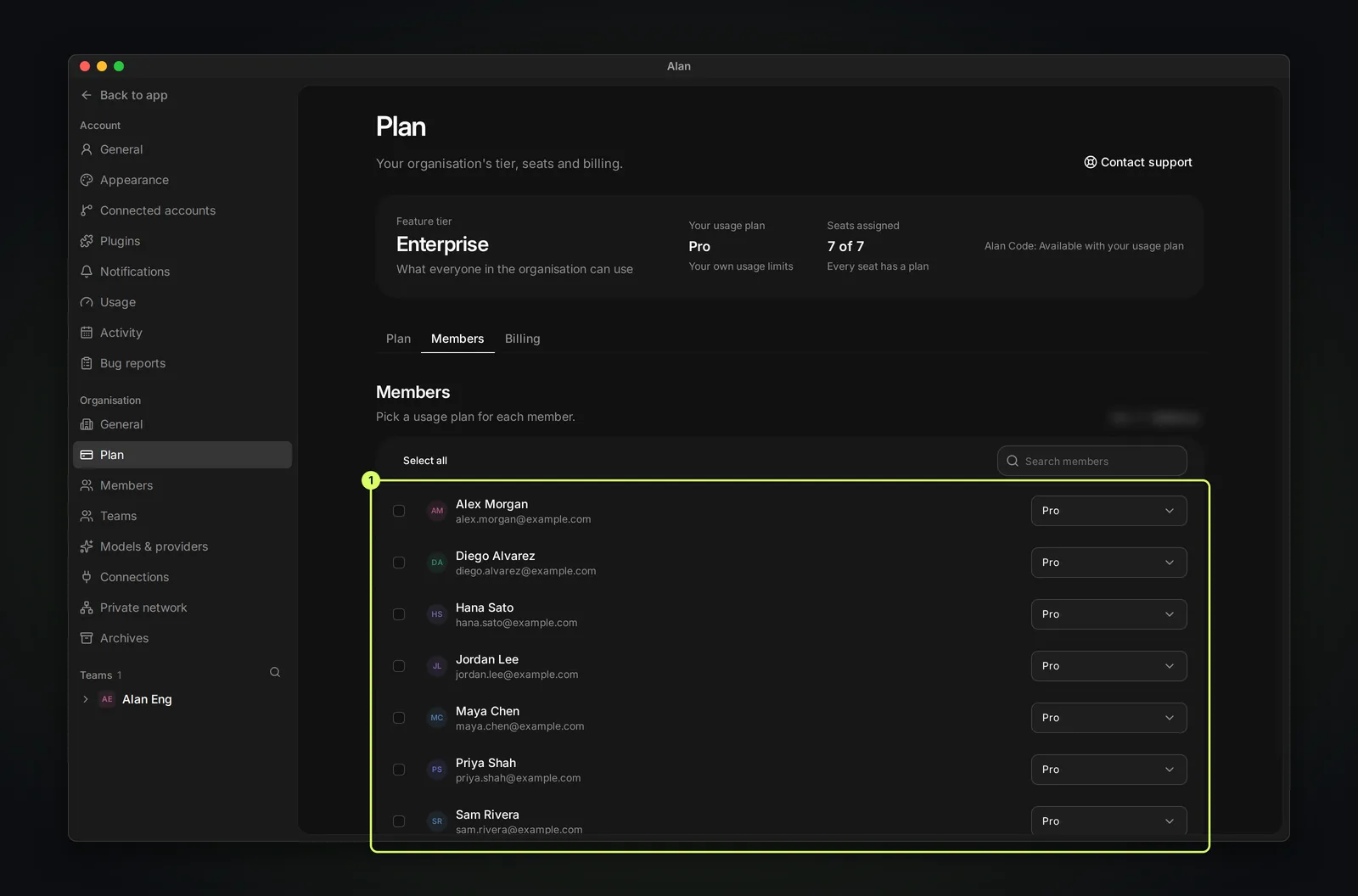Check the box for Jordan Lee

tap(399, 666)
